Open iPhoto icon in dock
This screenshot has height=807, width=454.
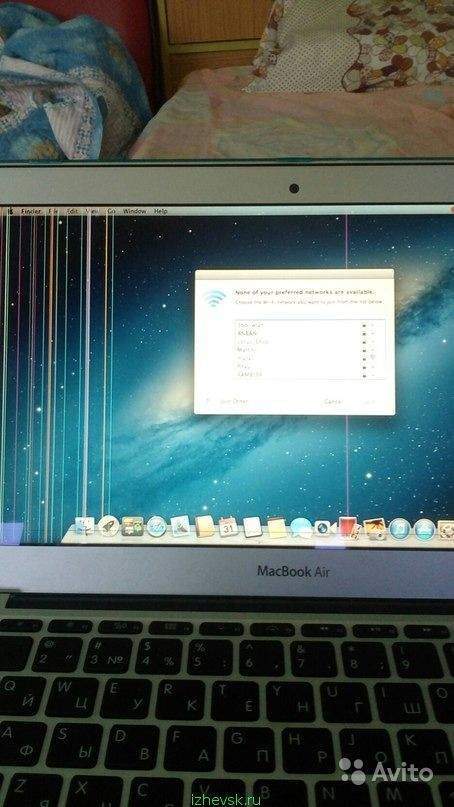374,529
